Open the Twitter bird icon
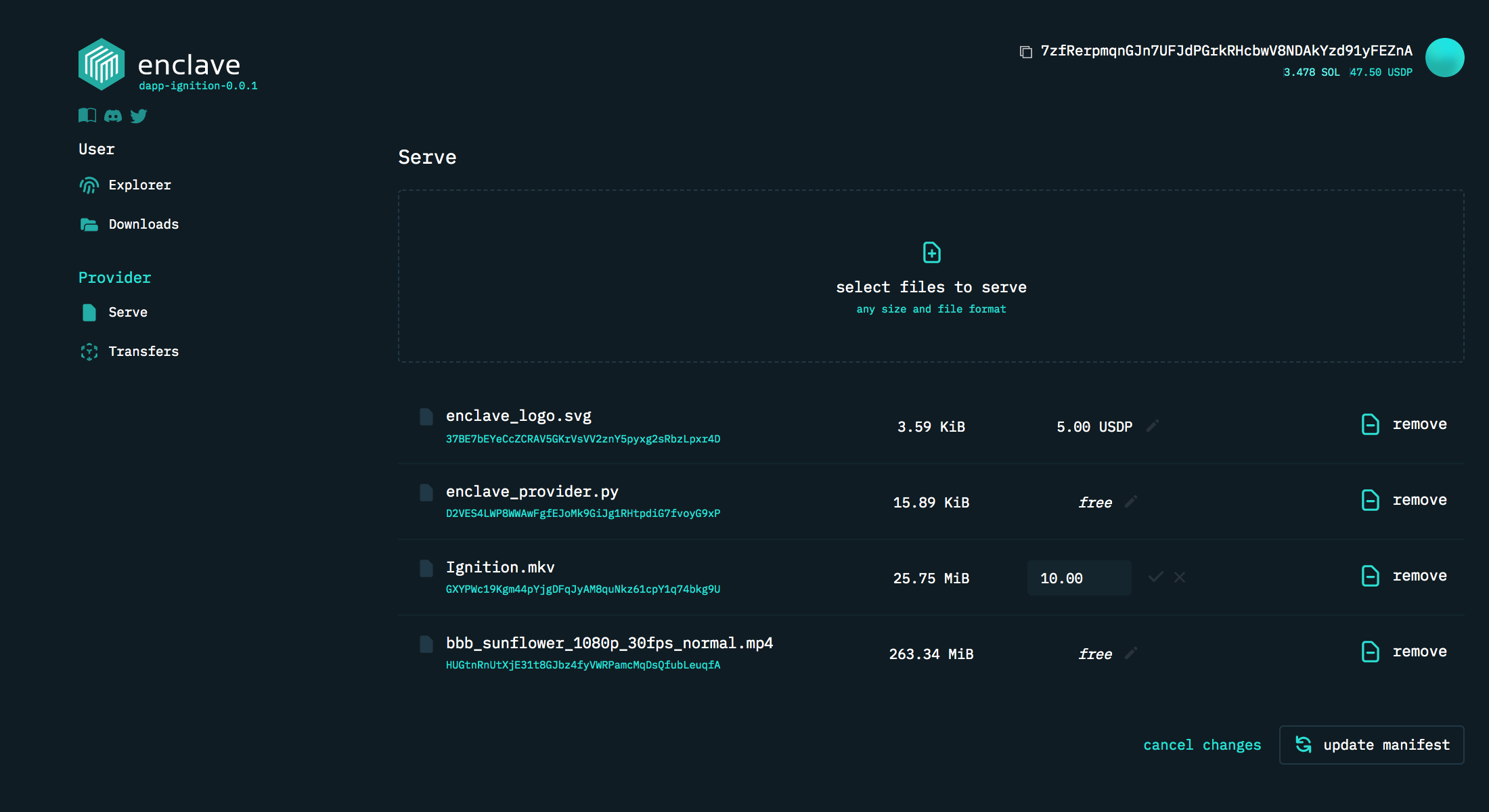Viewport: 1489px width, 812px height. pyautogui.click(x=139, y=116)
